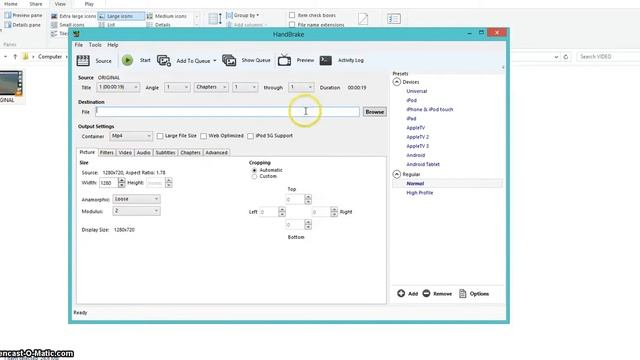This screenshot has width=640, height=360.
Task: Open the Help menu in HandBrake
Action: [113, 45]
